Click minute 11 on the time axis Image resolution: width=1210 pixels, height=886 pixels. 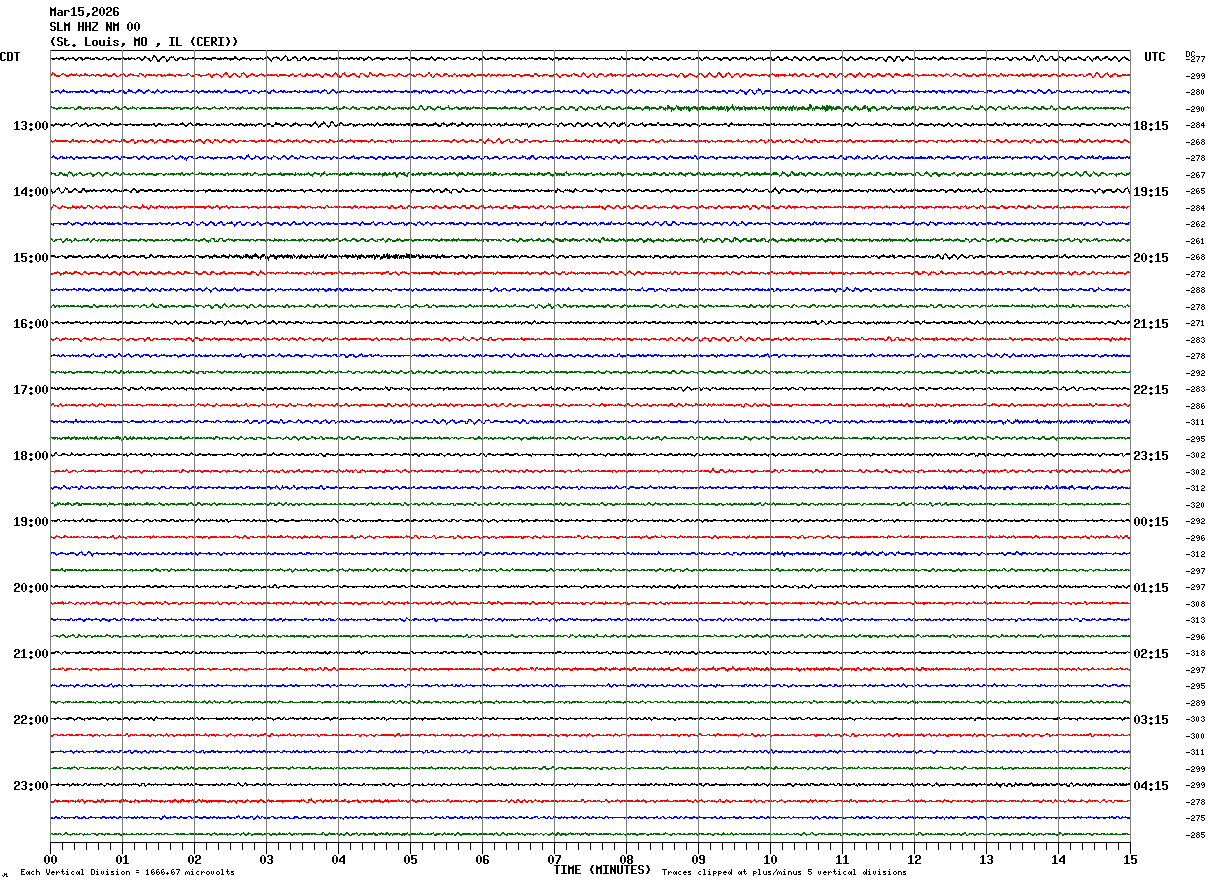[842, 860]
